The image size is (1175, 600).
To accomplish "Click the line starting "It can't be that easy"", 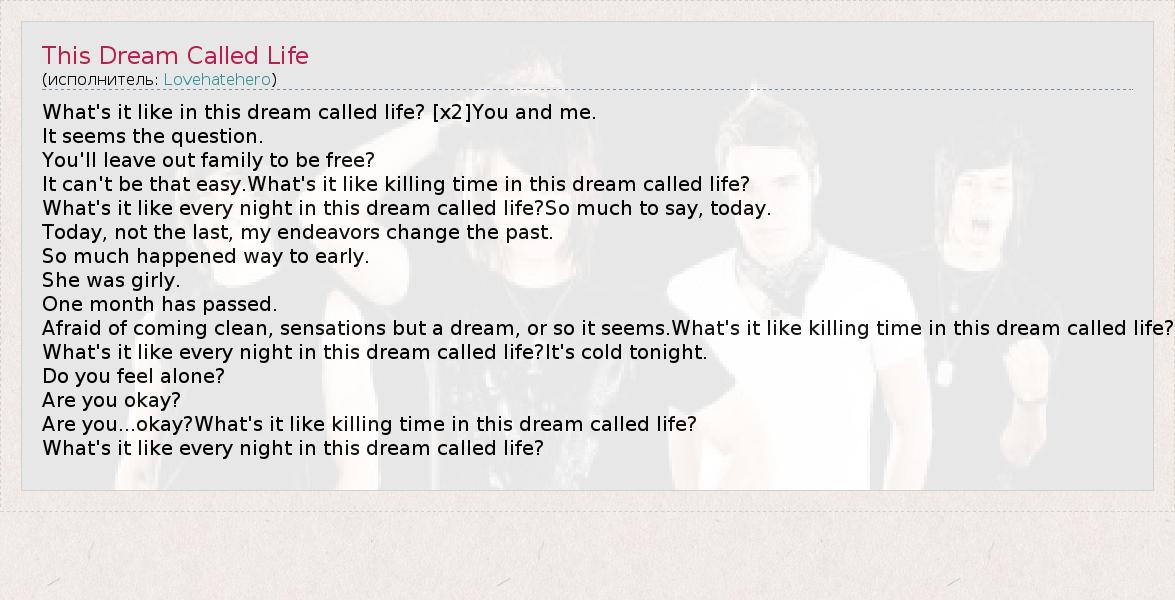I will [x=395, y=184].
